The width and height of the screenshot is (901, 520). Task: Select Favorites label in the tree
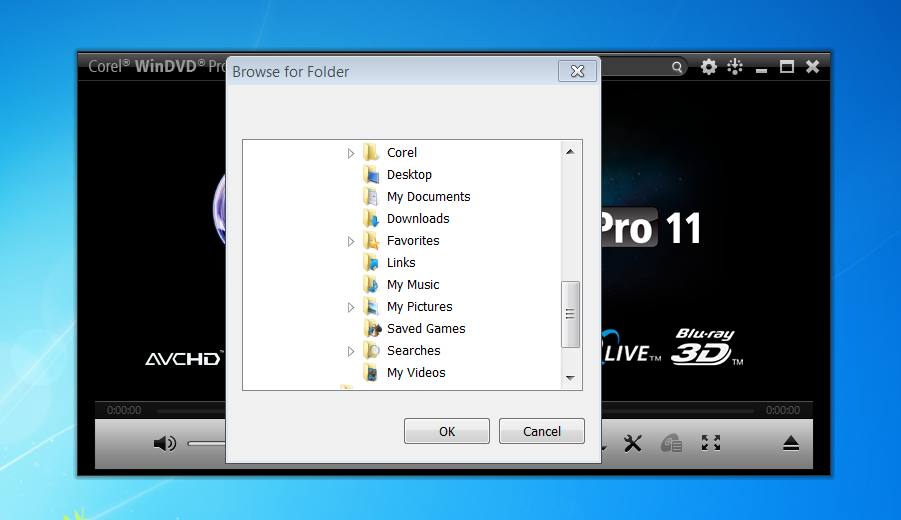coord(413,241)
